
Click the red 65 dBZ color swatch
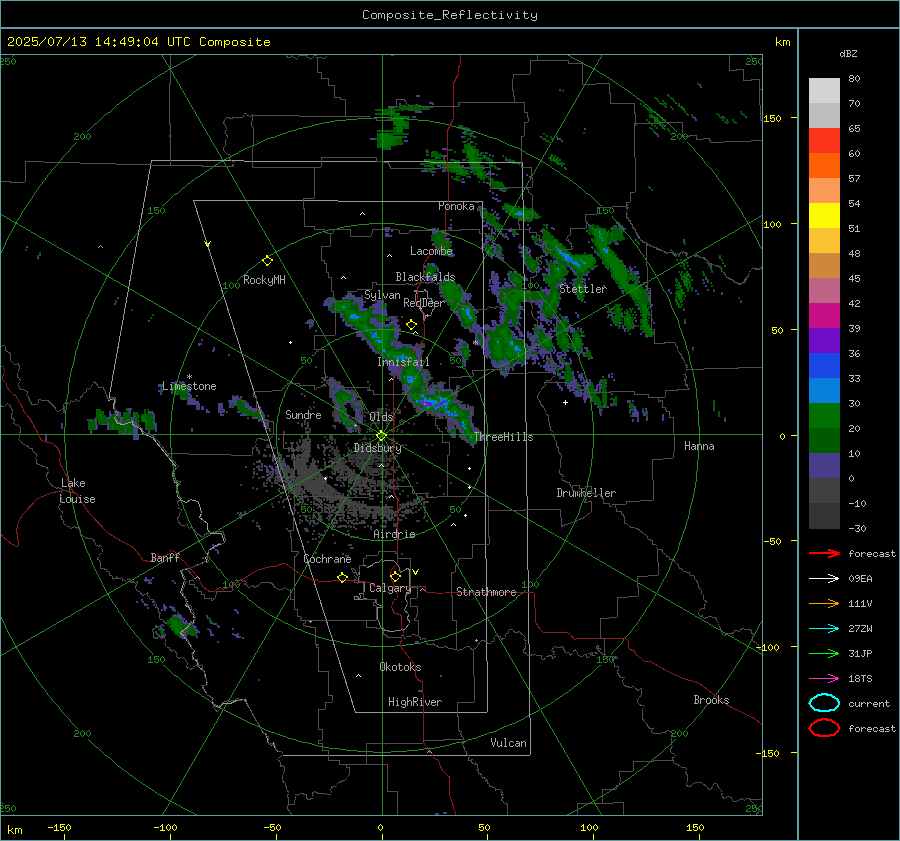click(824, 140)
